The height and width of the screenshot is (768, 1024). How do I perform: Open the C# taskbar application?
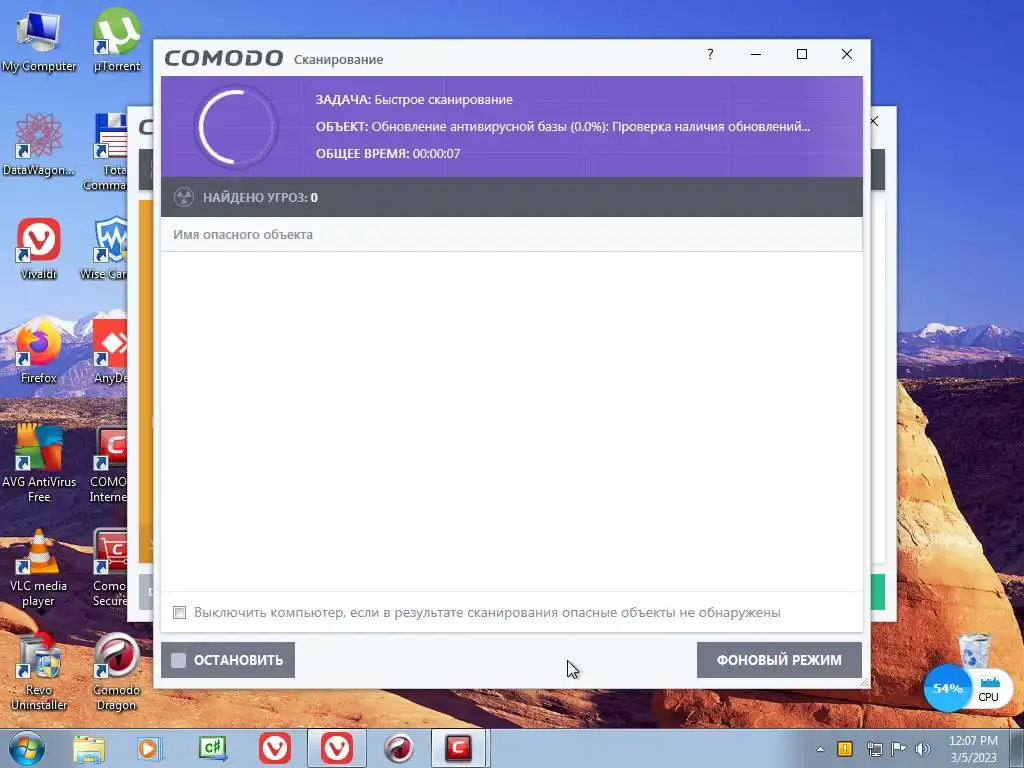(213, 748)
